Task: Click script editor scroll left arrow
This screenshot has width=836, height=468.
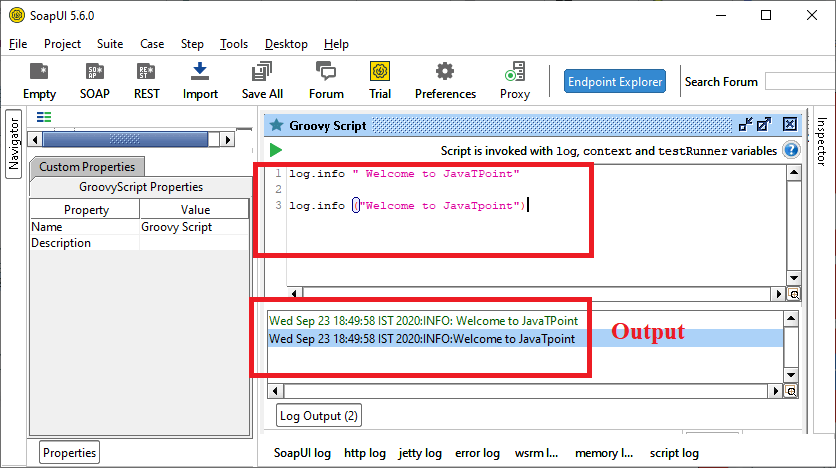Action: (295, 294)
